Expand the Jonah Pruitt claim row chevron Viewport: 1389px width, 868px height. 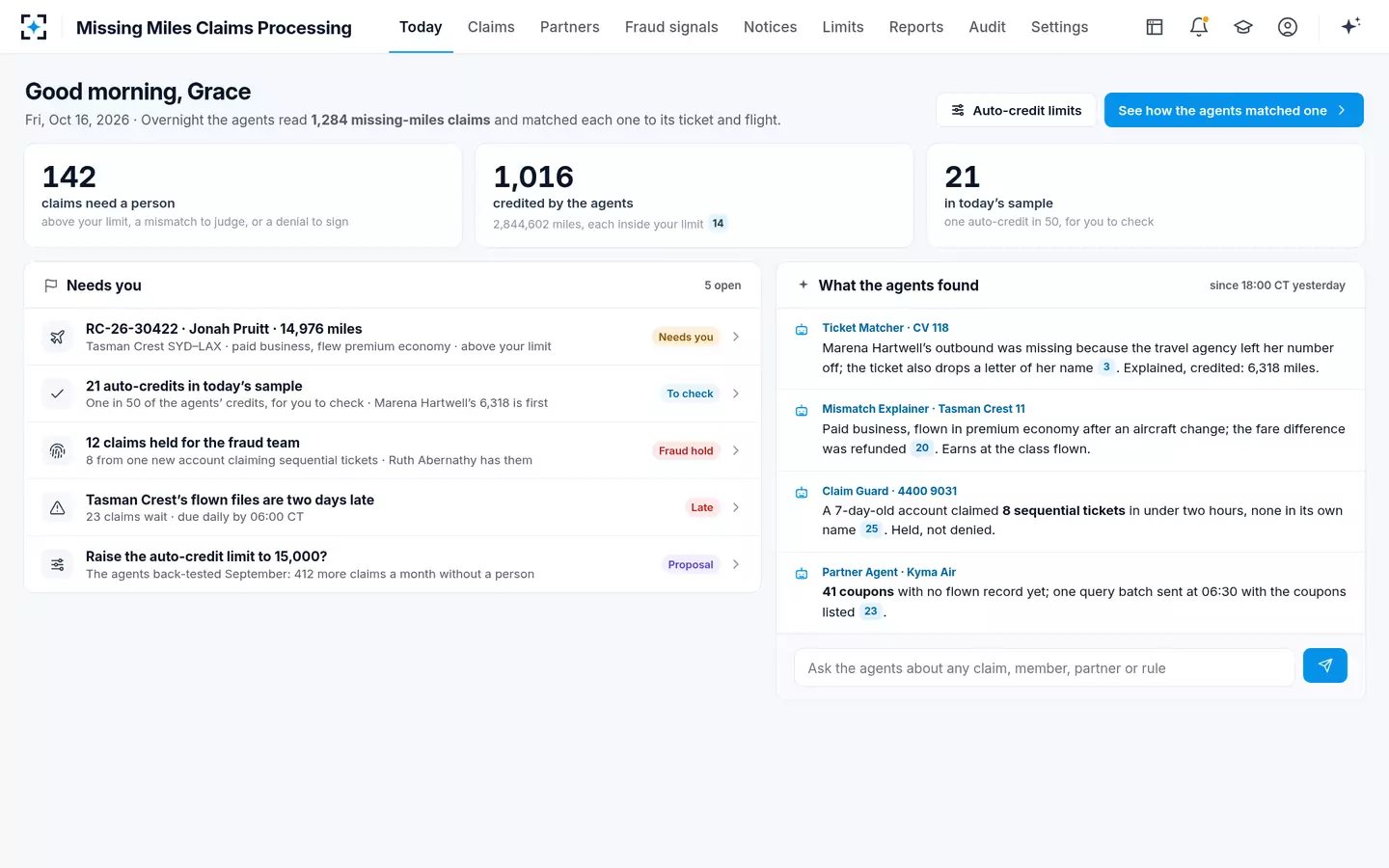click(x=736, y=337)
